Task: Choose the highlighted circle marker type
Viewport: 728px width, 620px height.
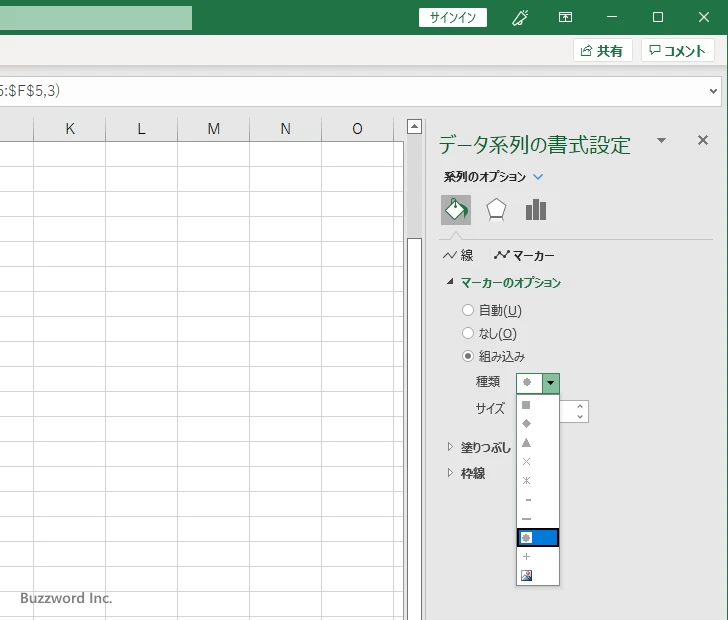Action: (538, 538)
